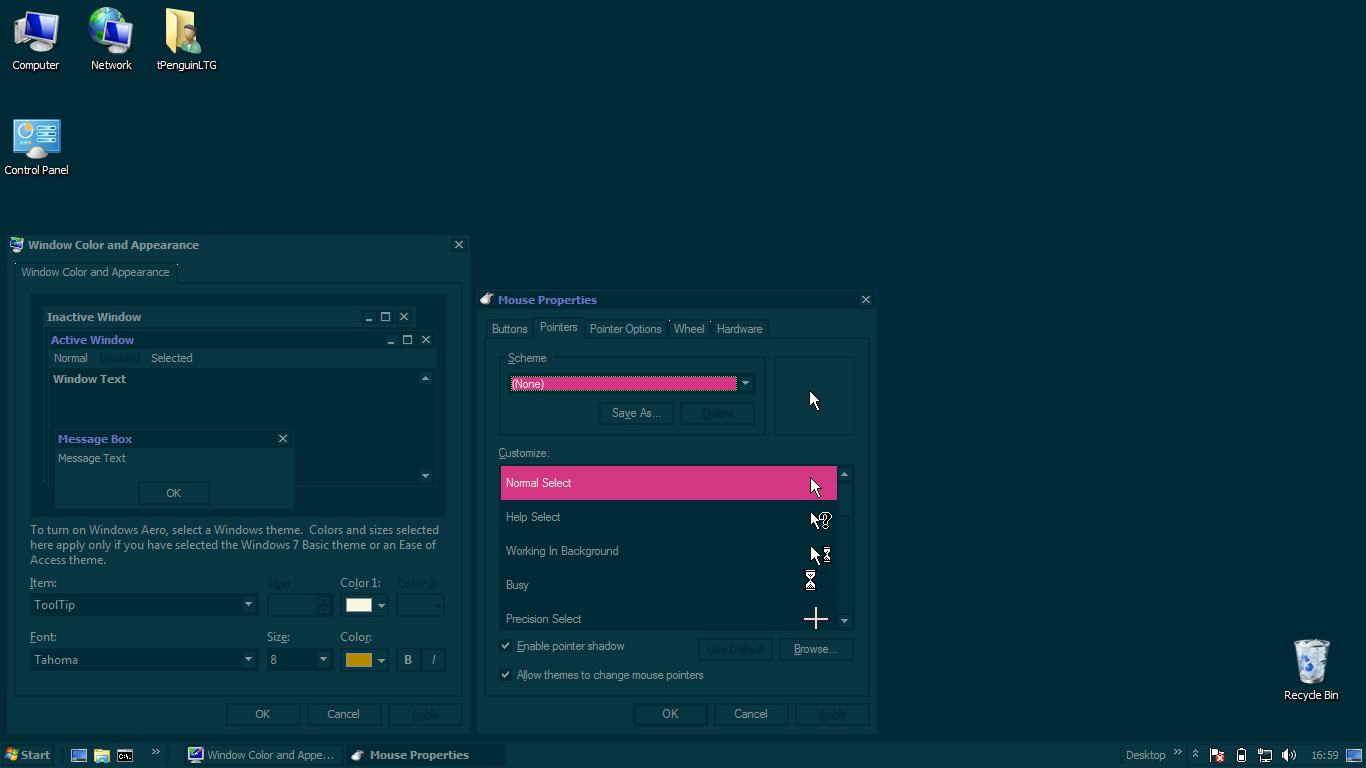Image resolution: width=1366 pixels, height=768 pixels.
Task: Launch Command Prompt from quick launch
Action: click(125, 755)
